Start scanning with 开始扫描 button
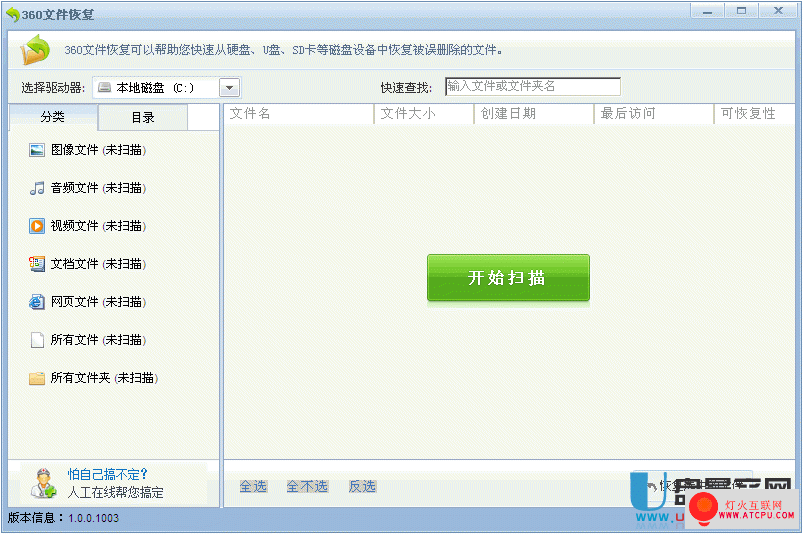 coord(508,278)
